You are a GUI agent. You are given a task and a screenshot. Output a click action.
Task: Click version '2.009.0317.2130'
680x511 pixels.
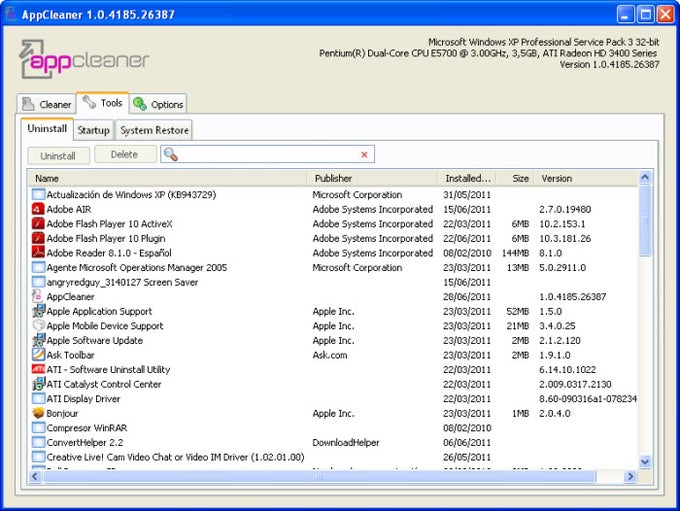pos(575,384)
